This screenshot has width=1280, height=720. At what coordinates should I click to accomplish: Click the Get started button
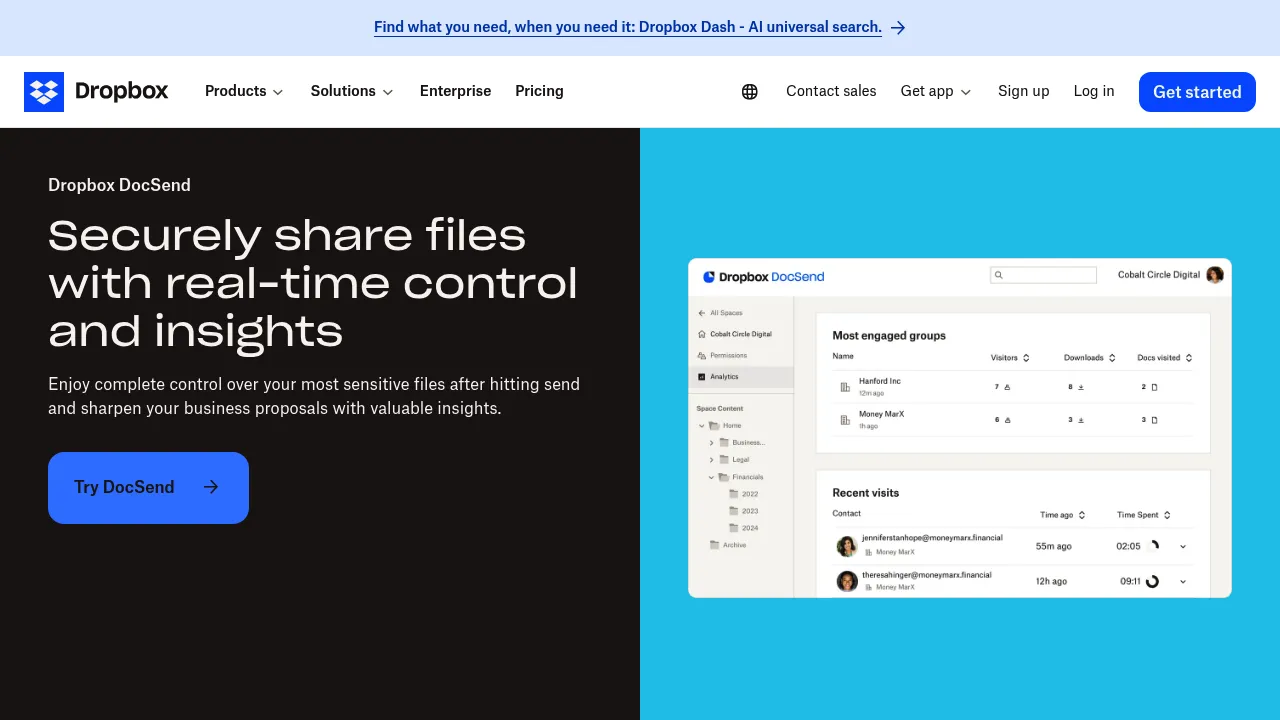pyautogui.click(x=1197, y=92)
